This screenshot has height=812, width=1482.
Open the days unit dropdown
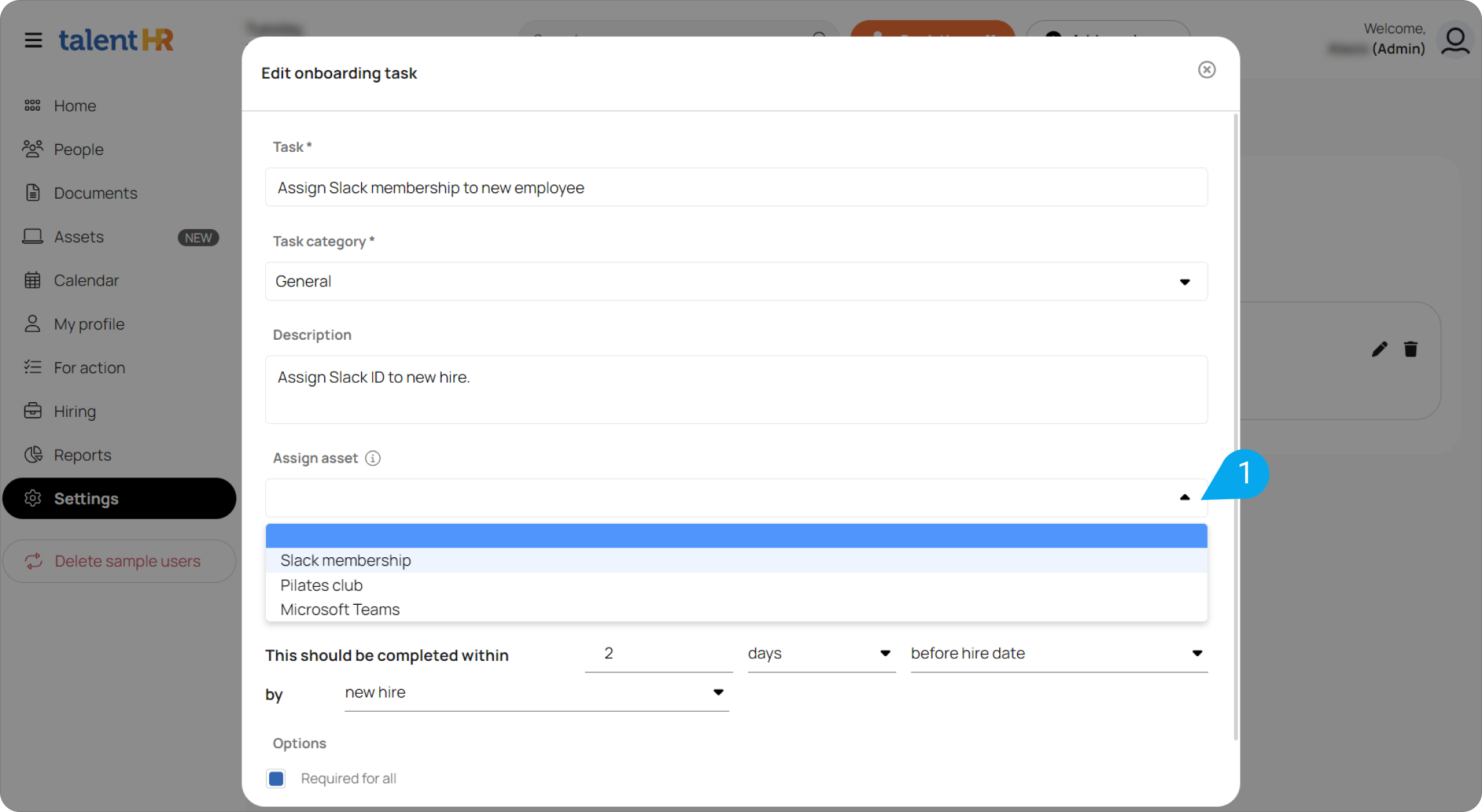tap(821, 654)
